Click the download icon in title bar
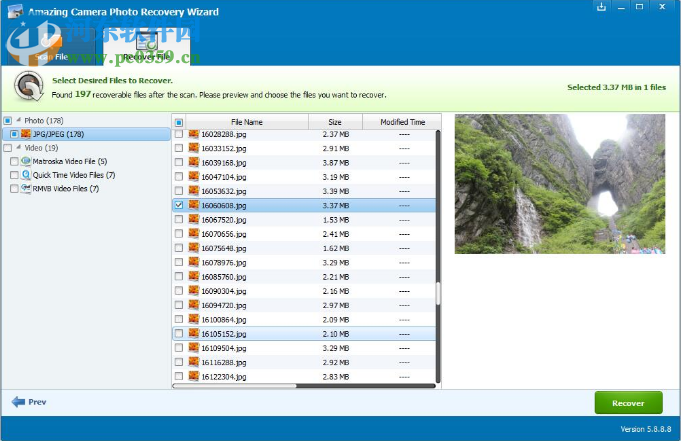The width and height of the screenshot is (681, 441). tap(601, 7)
